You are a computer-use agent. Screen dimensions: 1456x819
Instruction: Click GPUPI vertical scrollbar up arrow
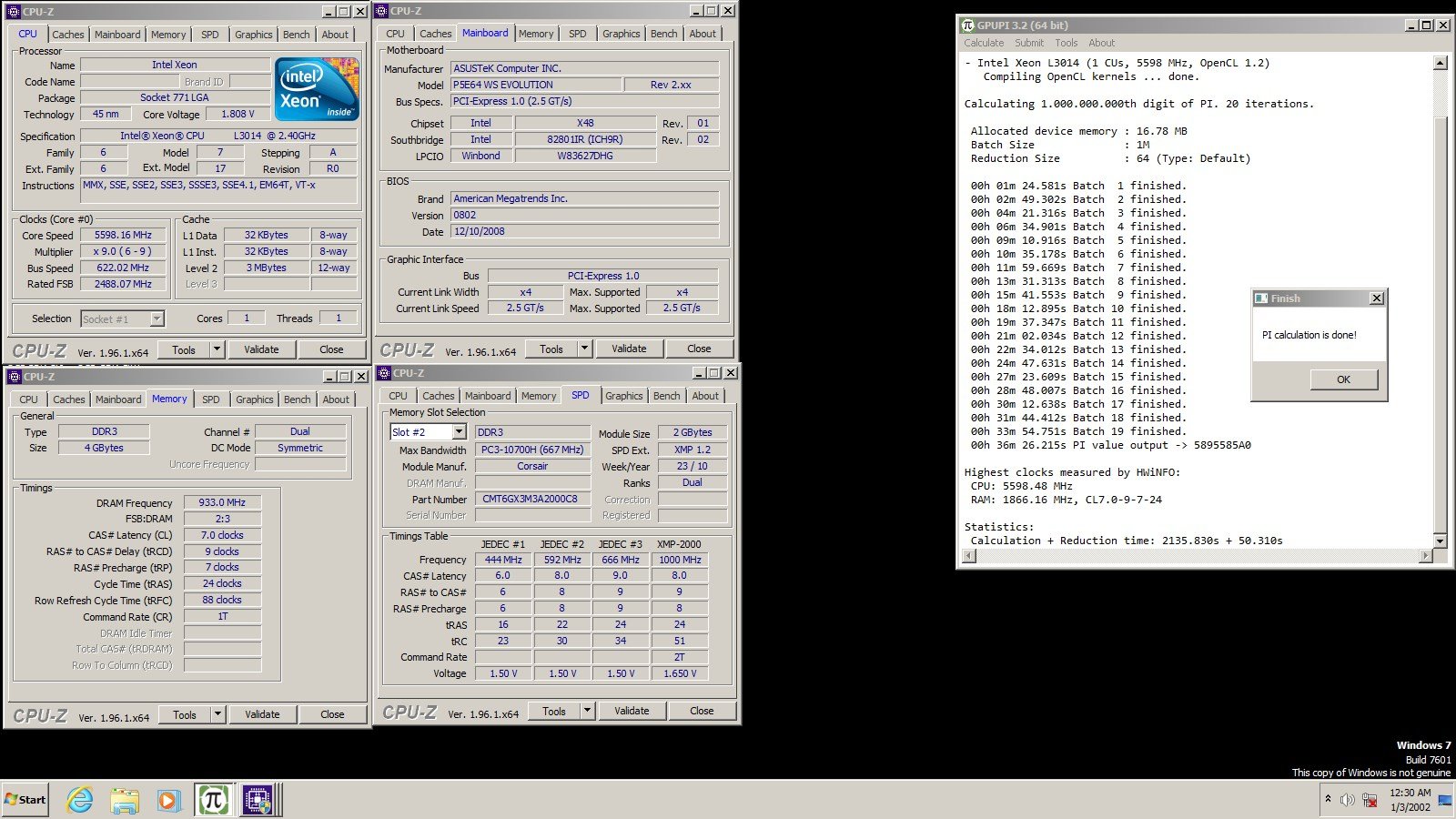tap(1440, 63)
